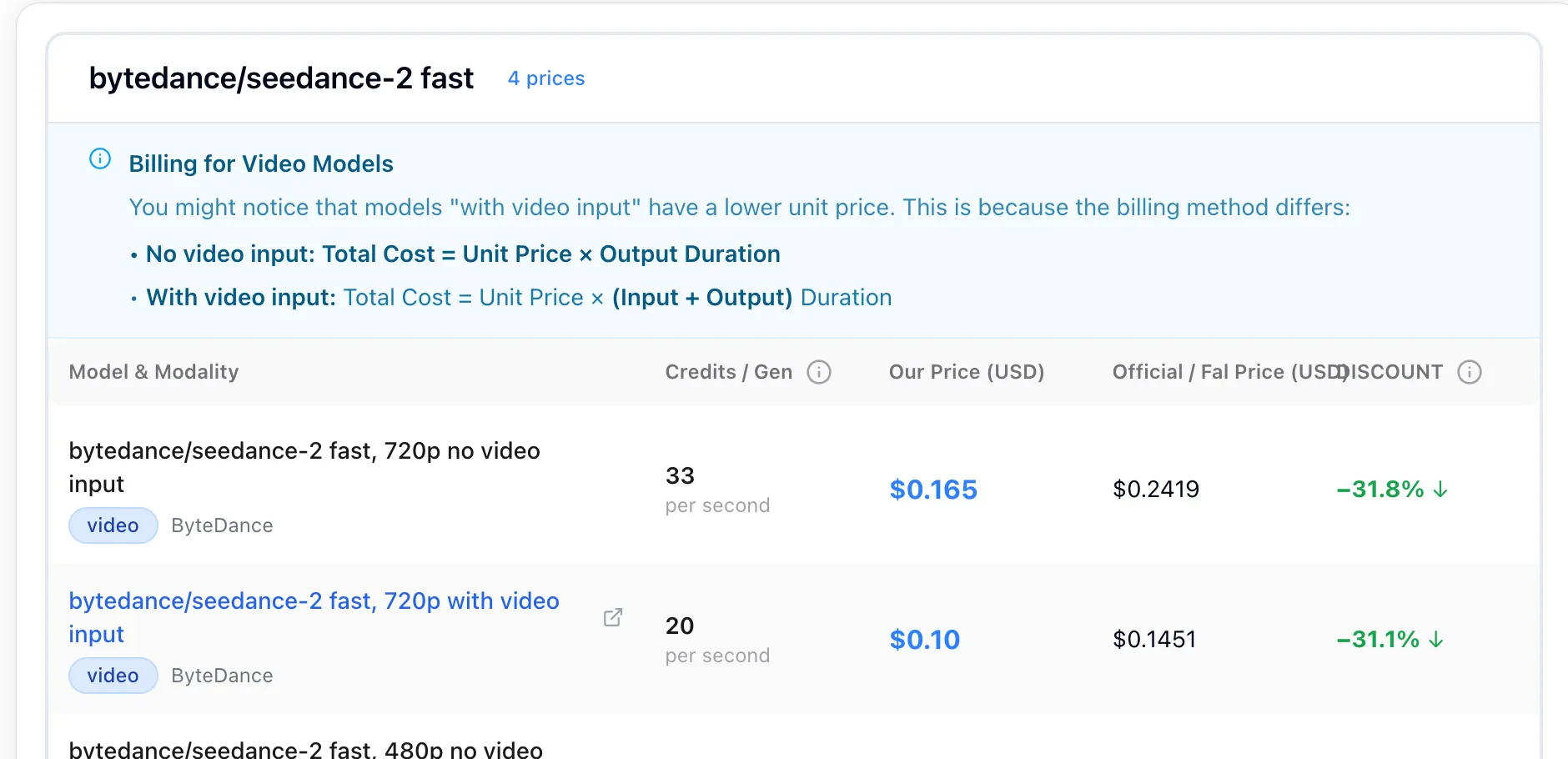Click the down arrow beside −31.8% discount
The image size is (1568, 759).
click(1440, 490)
